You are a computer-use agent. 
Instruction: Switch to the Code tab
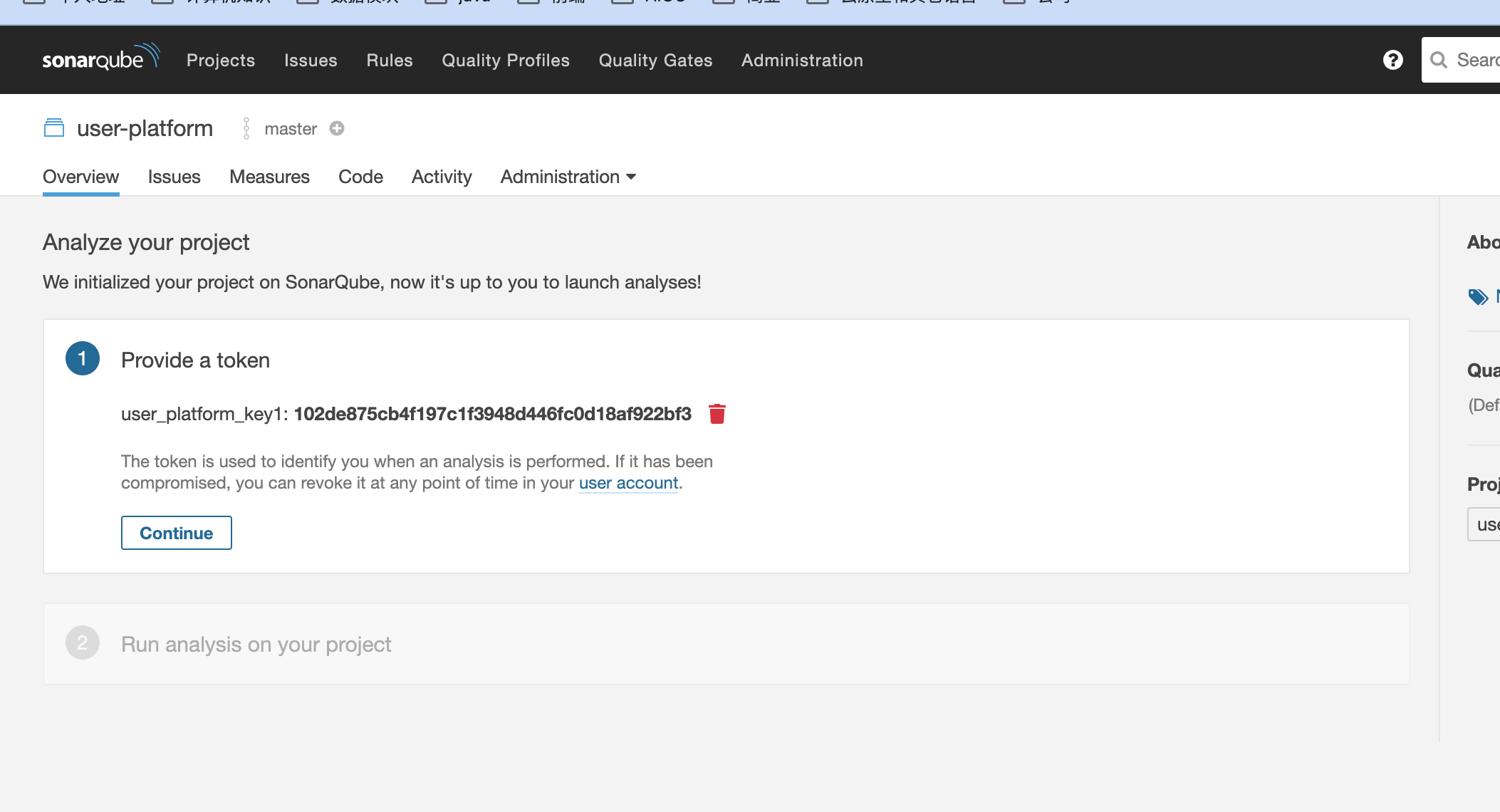click(360, 177)
